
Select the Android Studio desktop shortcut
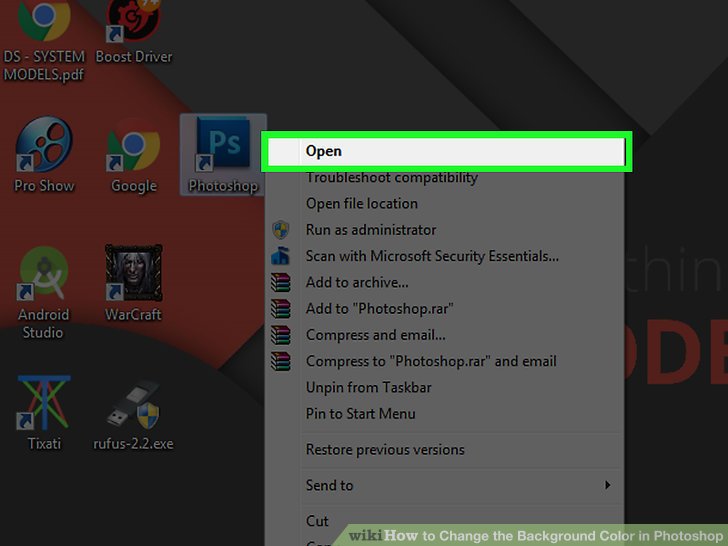(44, 292)
